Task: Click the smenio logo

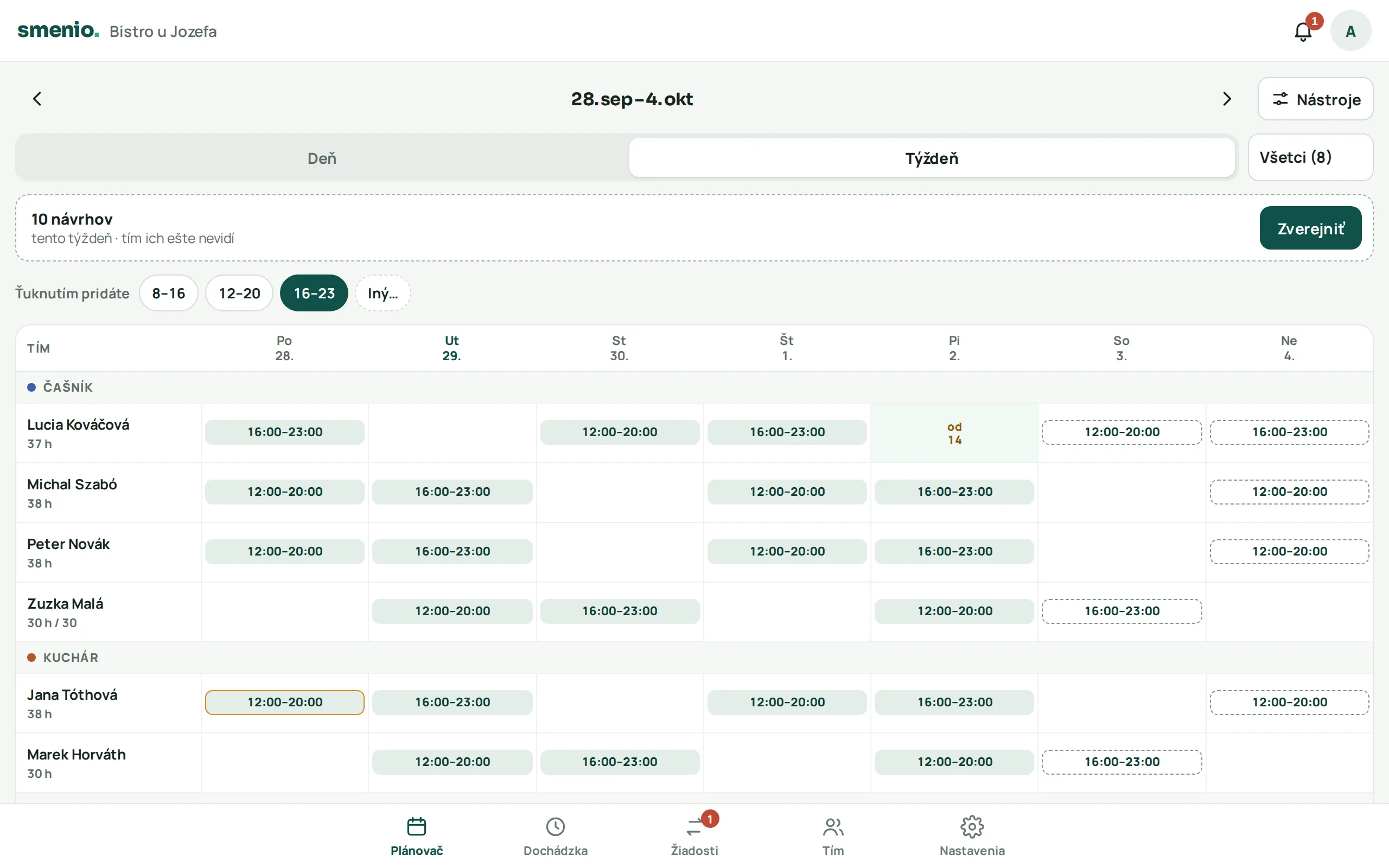Action: pos(58,30)
